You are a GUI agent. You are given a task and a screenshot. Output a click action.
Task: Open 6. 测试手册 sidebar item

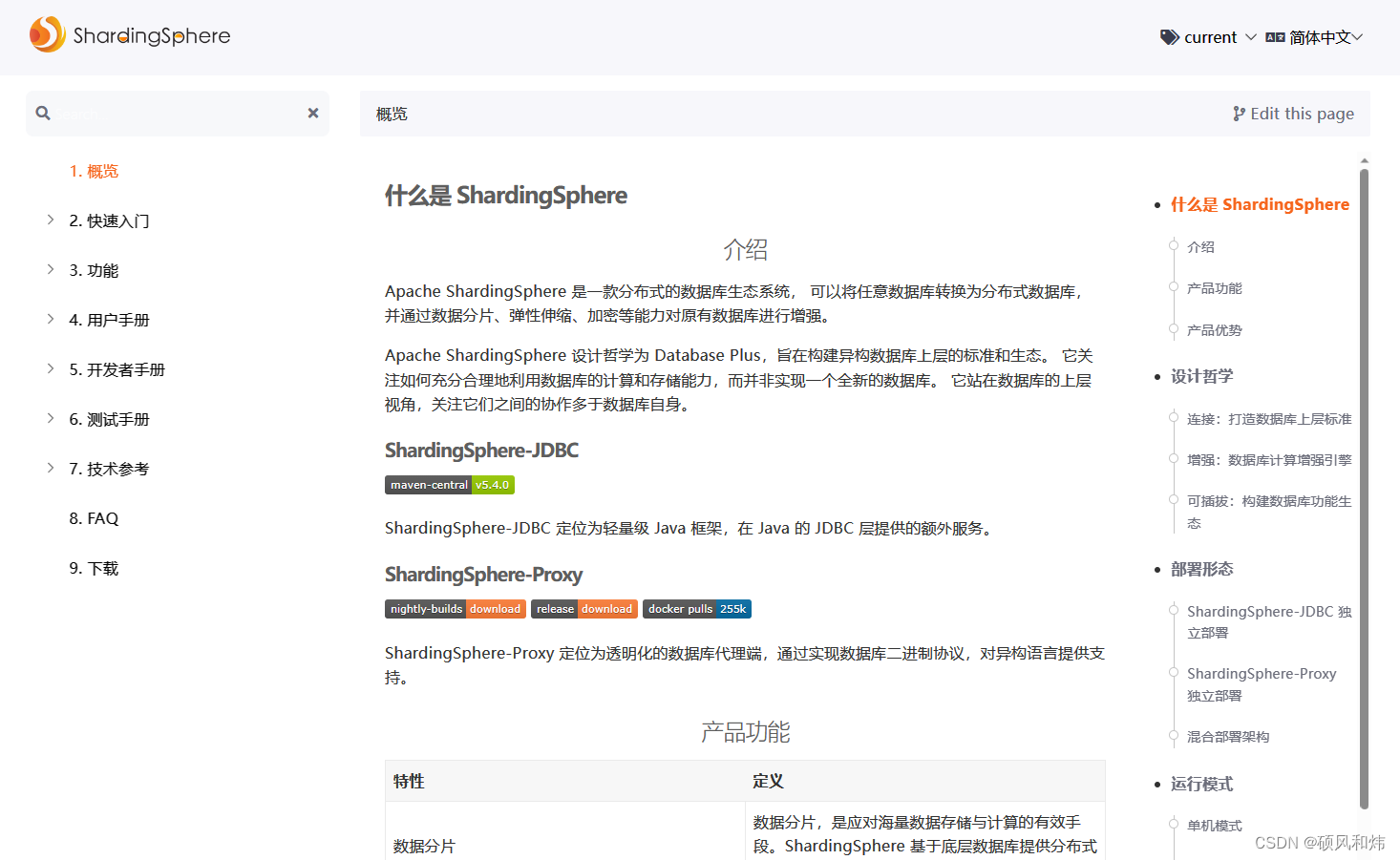pos(109,420)
